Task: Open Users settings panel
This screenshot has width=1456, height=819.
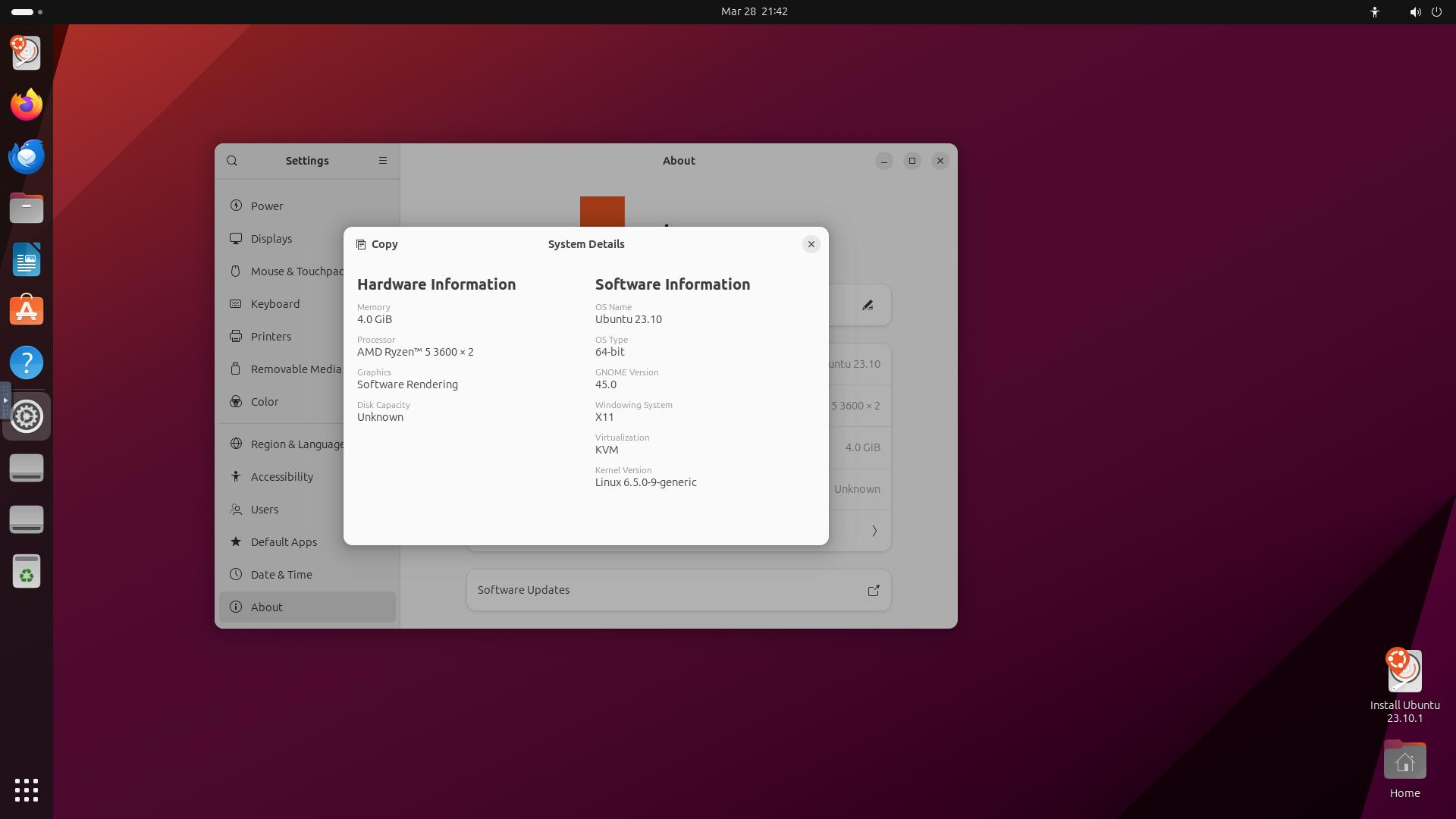Action: pyautogui.click(x=307, y=510)
